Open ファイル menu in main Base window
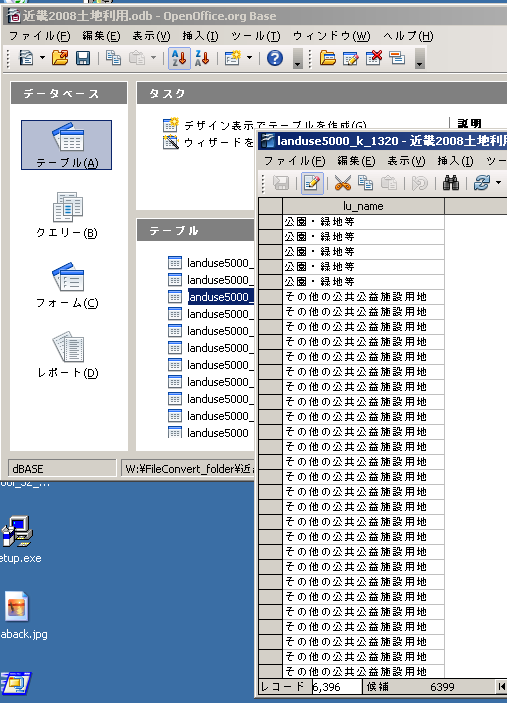 pyautogui.click(x=39, y=36)
